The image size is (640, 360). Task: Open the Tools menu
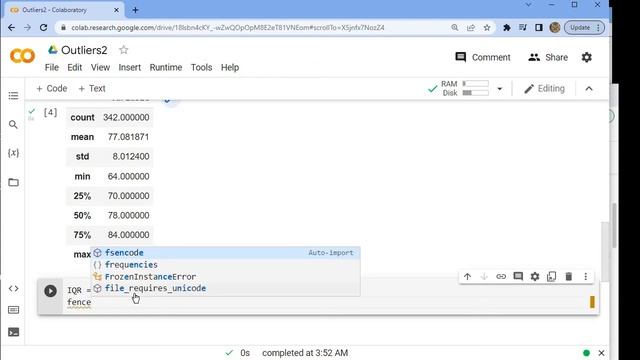(x=202, y=68)
